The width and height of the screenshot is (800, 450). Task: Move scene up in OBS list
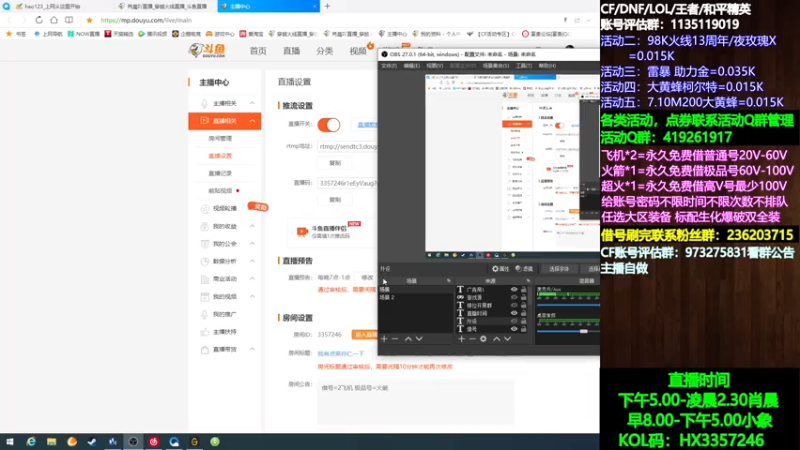[x=408, y=339]
